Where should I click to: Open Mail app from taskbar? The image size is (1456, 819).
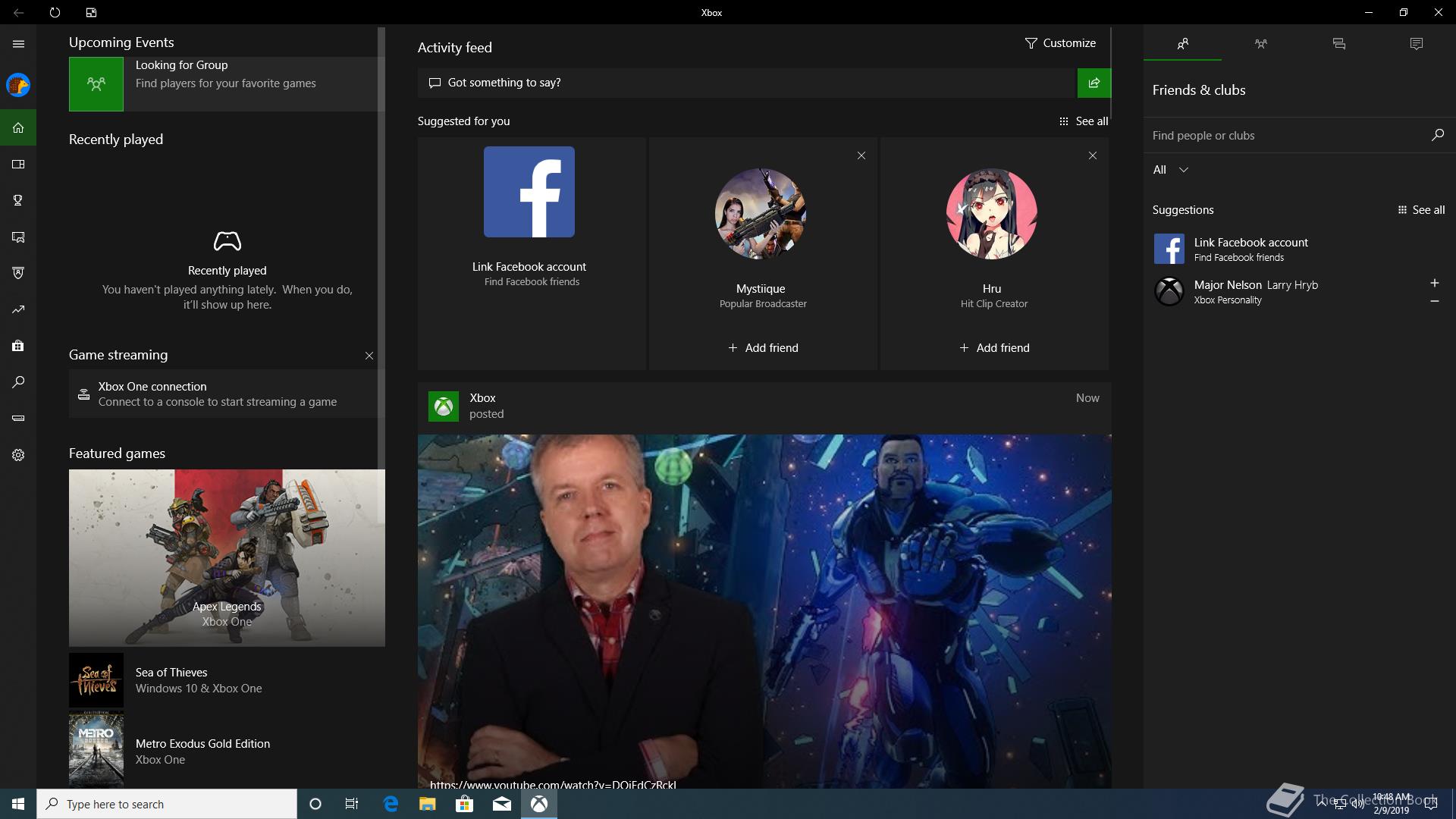[502, 804]
